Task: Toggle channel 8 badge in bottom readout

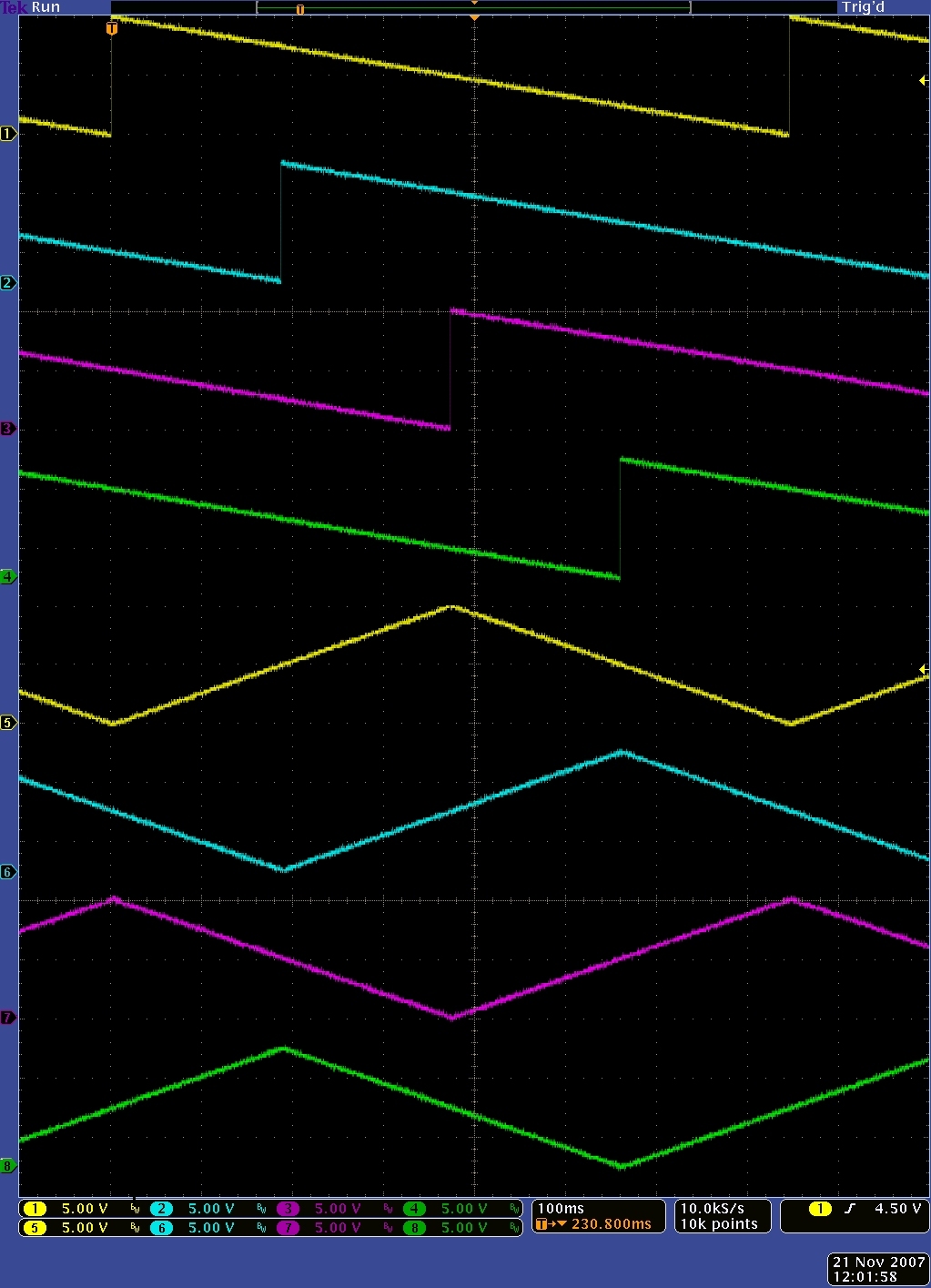Action: coord(414,1227)
